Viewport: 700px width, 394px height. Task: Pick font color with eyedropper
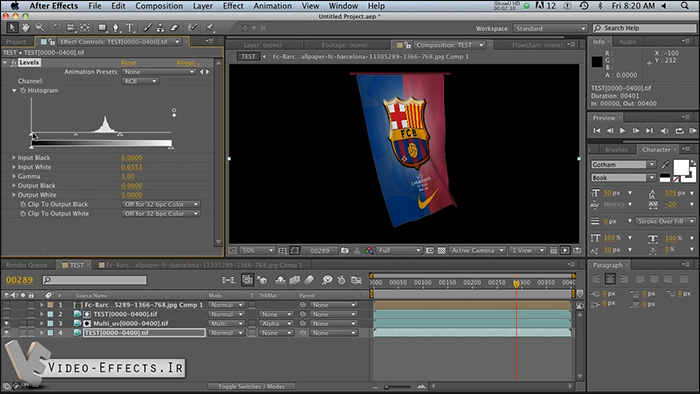point(665,165)
